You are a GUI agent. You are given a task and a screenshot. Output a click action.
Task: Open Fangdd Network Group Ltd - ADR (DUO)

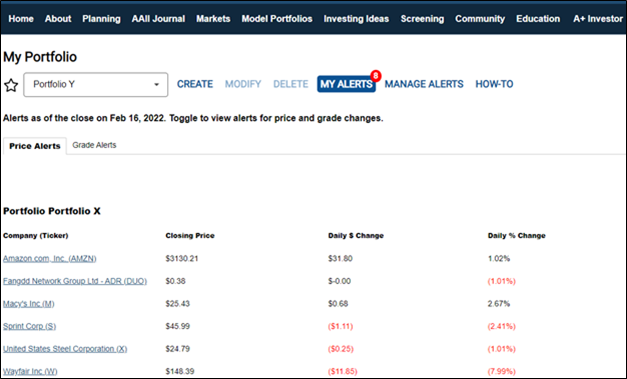click(75, 281)
